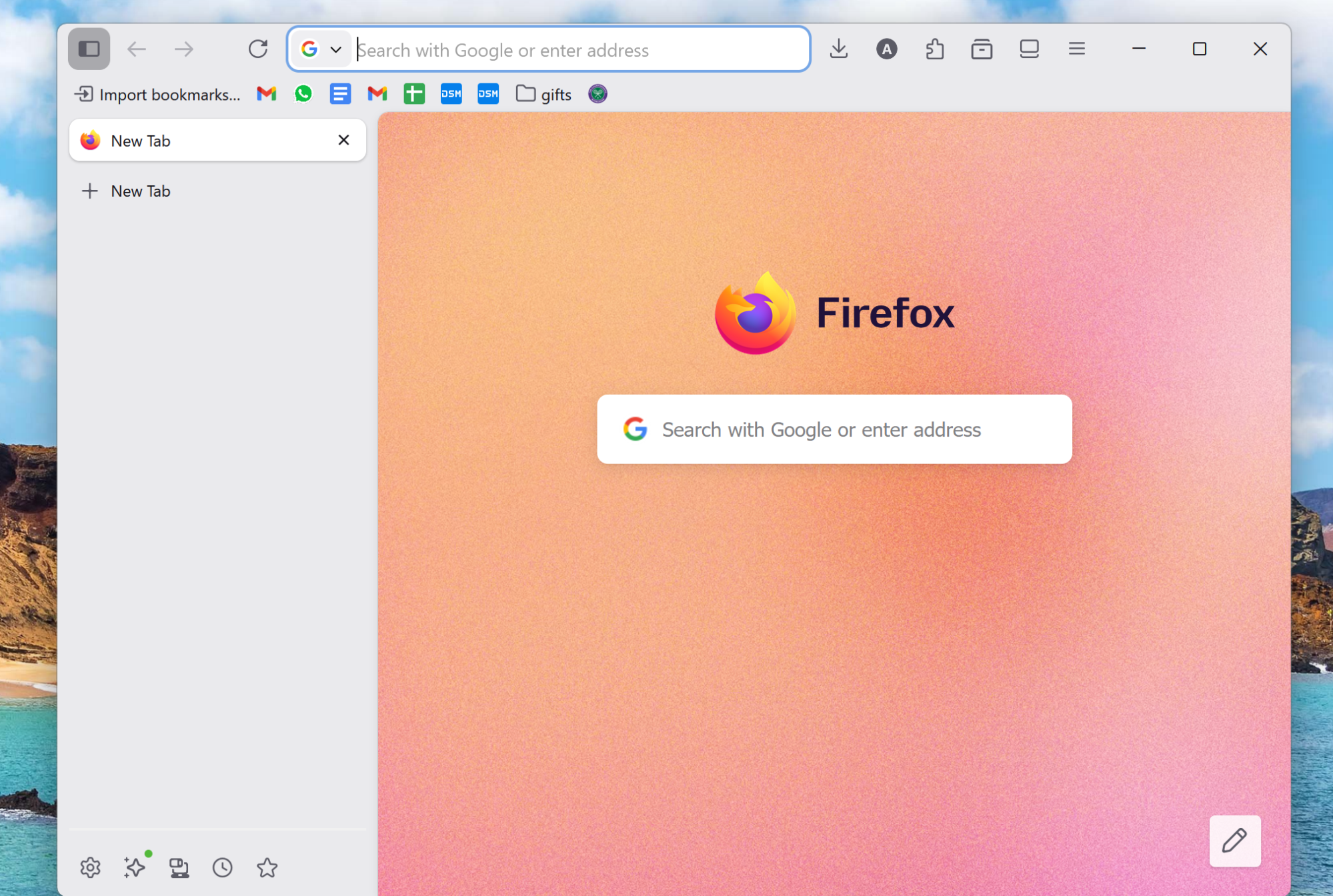The width and height of the screenshot is (1333, 896).
Task: Open sidebar settings gear
Action: (x=90, y=867)
